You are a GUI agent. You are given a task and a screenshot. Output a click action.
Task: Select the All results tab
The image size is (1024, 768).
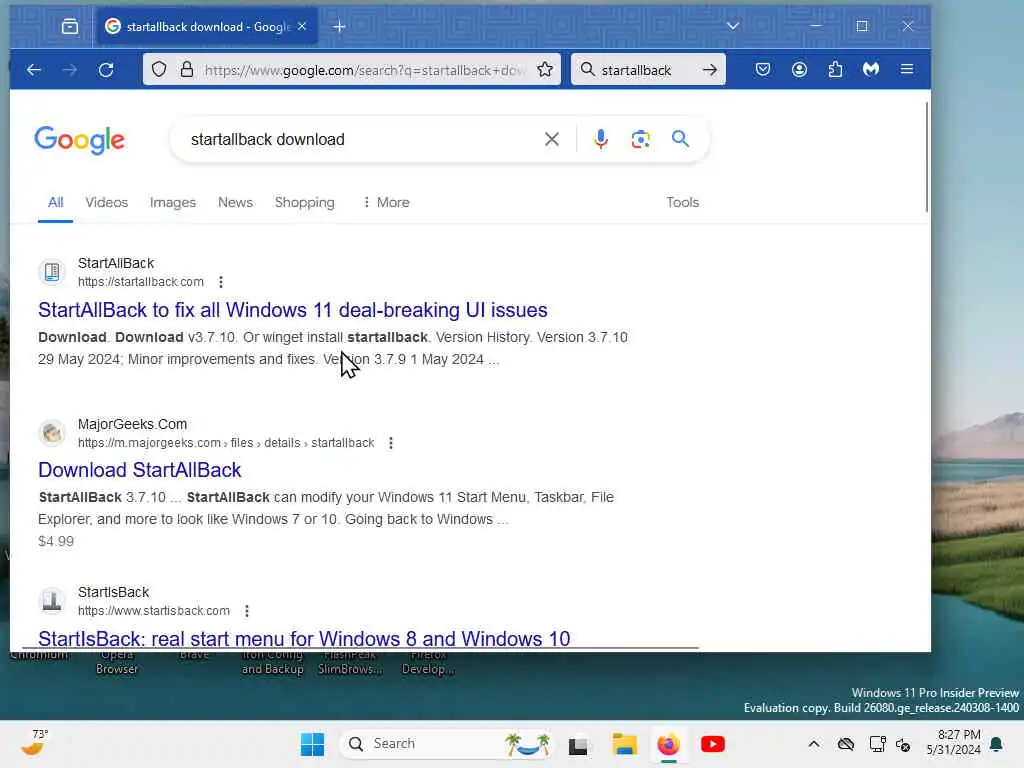click(56, 202)
